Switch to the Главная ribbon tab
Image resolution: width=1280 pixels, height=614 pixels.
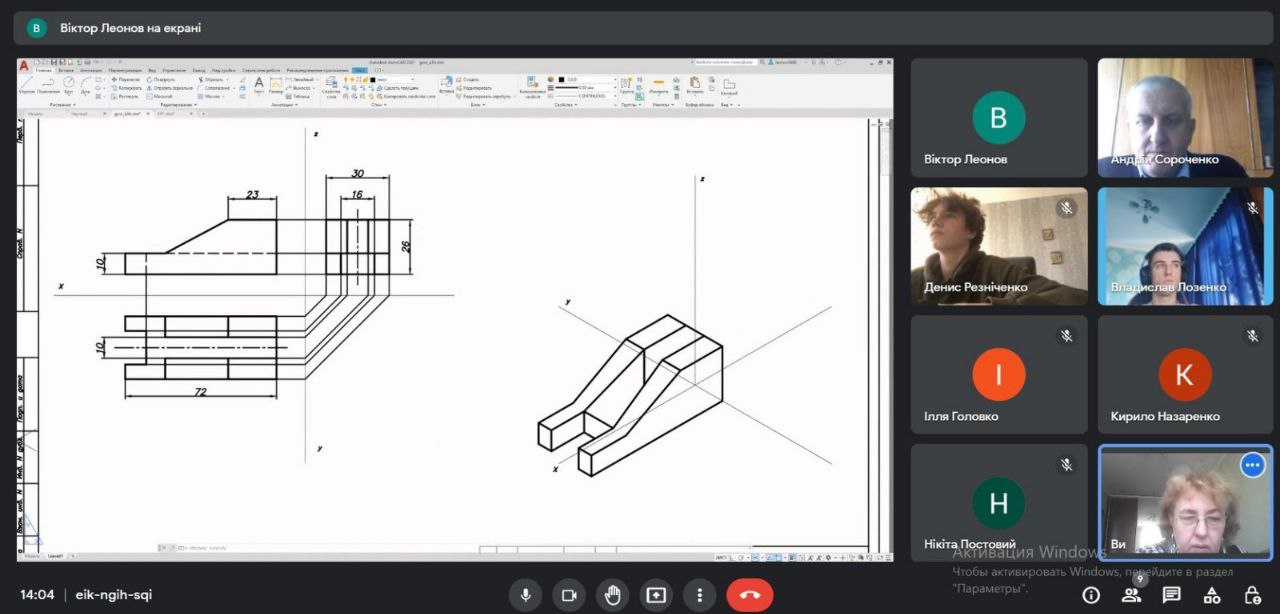click(x=43, y=70)
